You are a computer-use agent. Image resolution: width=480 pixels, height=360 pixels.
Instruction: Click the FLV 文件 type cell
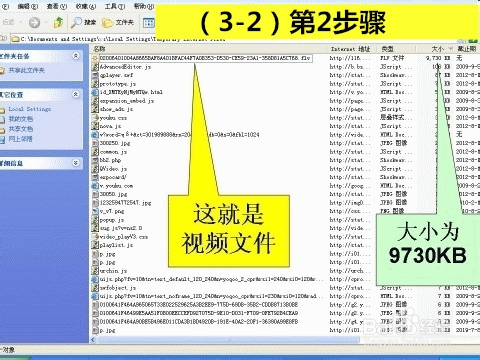[392, 58]
